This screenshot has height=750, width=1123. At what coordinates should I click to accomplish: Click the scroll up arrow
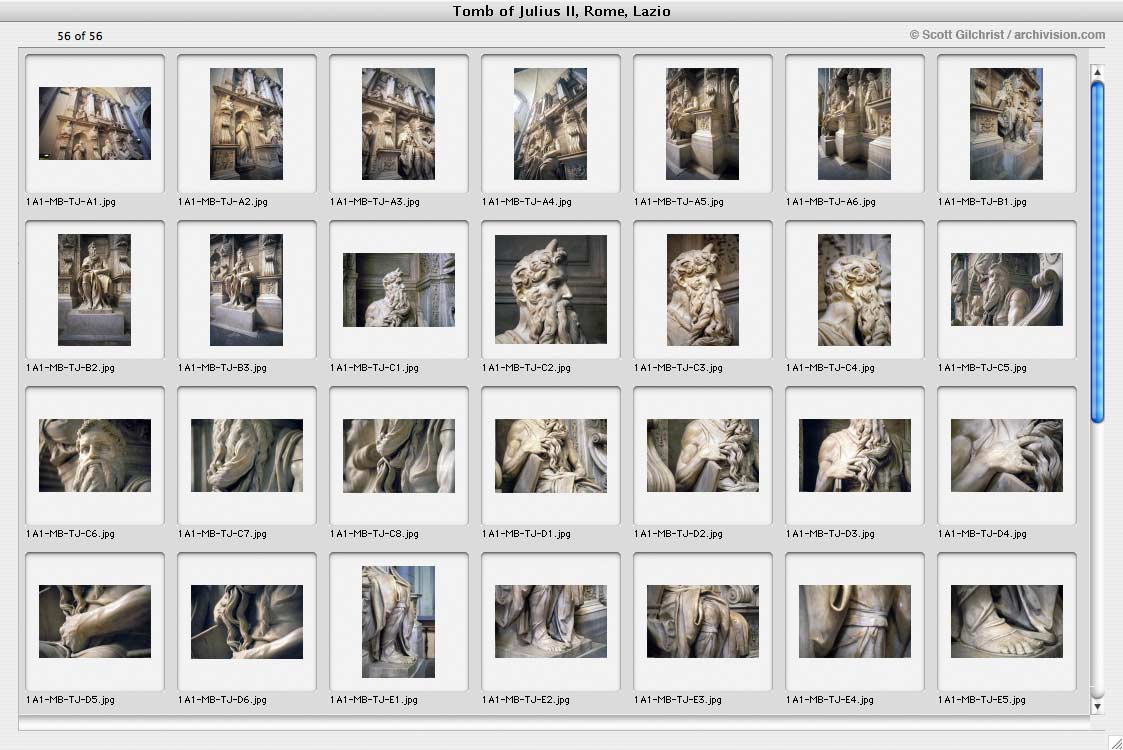click(1097, 72)
